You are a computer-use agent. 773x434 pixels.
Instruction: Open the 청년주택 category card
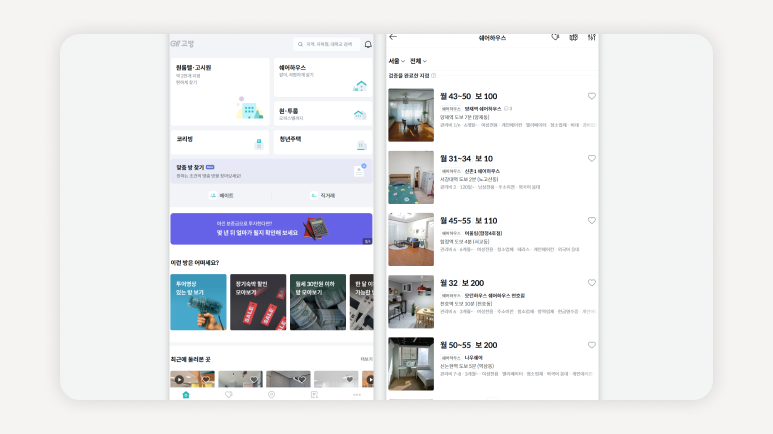click(323, 143)
